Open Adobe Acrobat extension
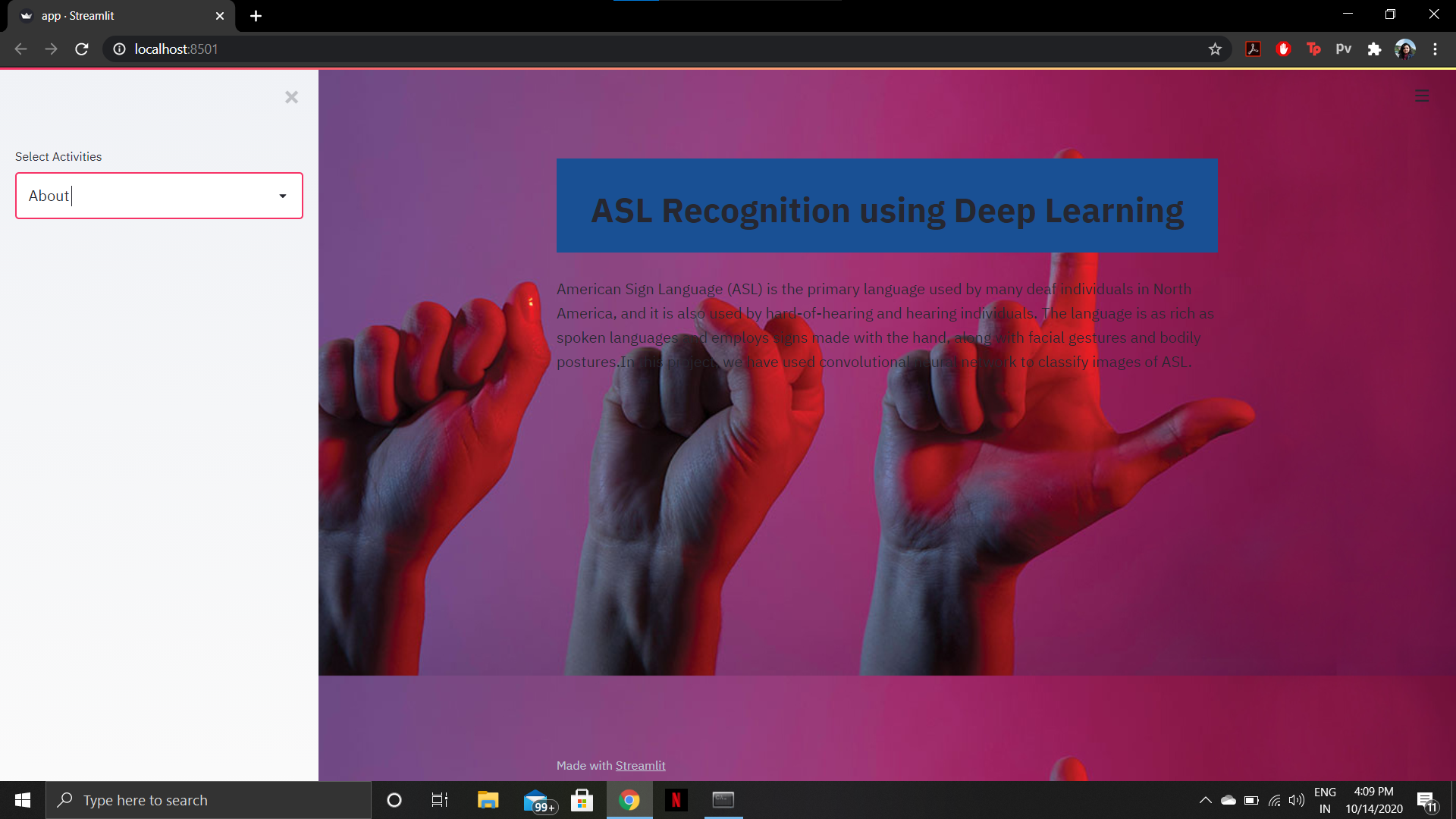 [x=1253, y=49]
